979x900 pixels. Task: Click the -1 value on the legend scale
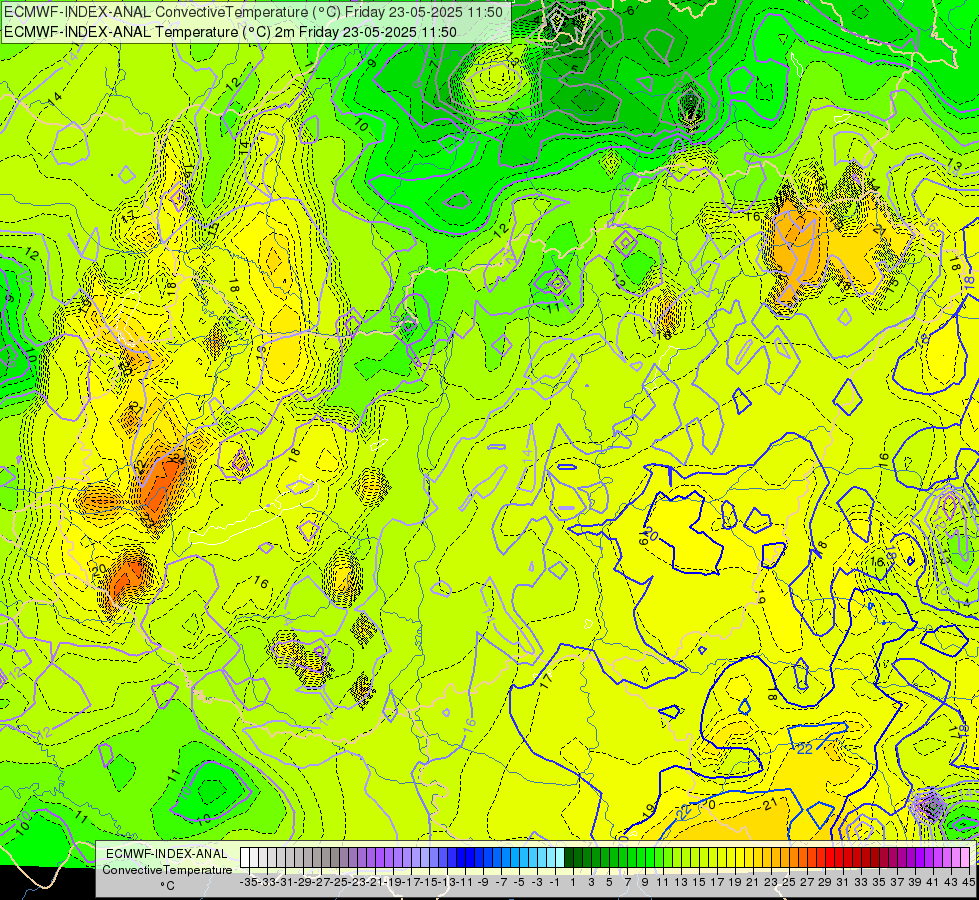pyautogui.click(x=554, y=882)
